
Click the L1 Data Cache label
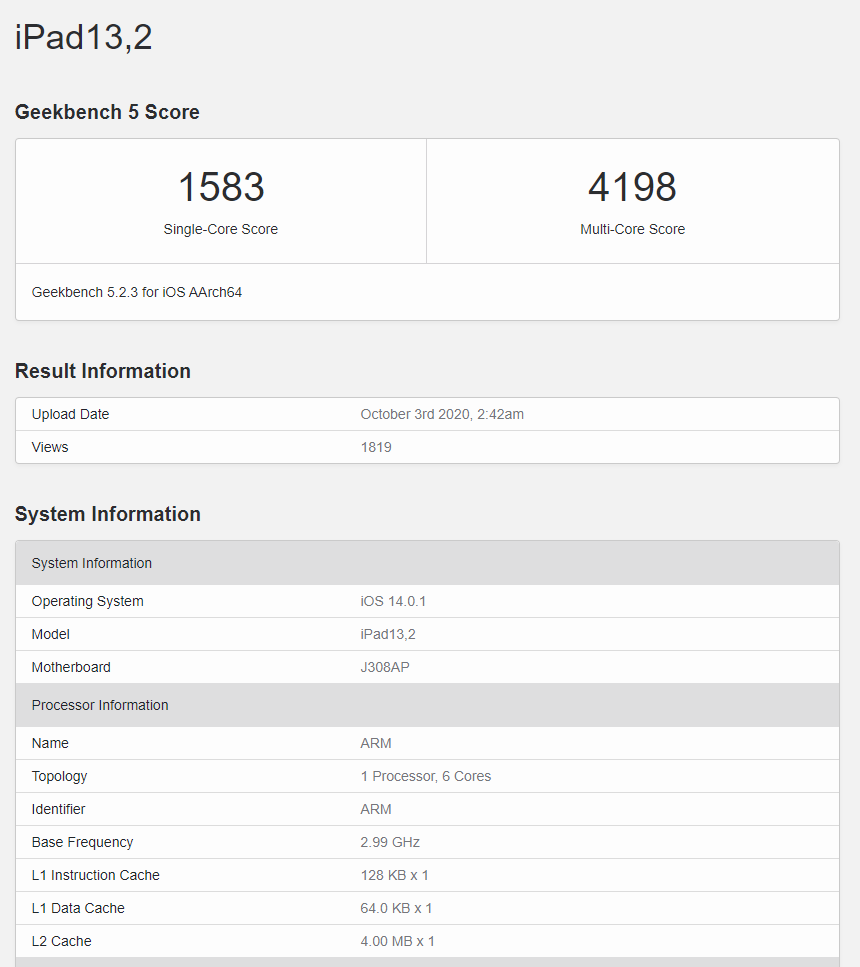point(78,908)
